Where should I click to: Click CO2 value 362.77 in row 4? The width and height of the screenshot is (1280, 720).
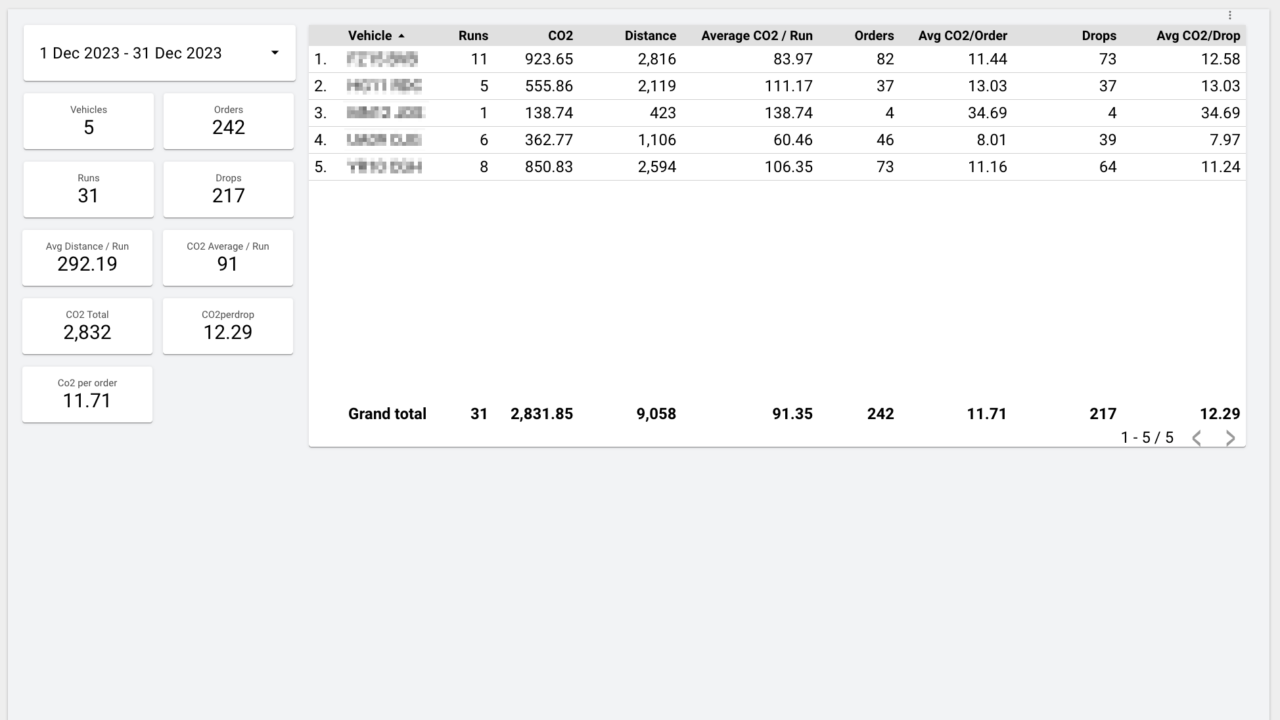(x=549, y=140)
